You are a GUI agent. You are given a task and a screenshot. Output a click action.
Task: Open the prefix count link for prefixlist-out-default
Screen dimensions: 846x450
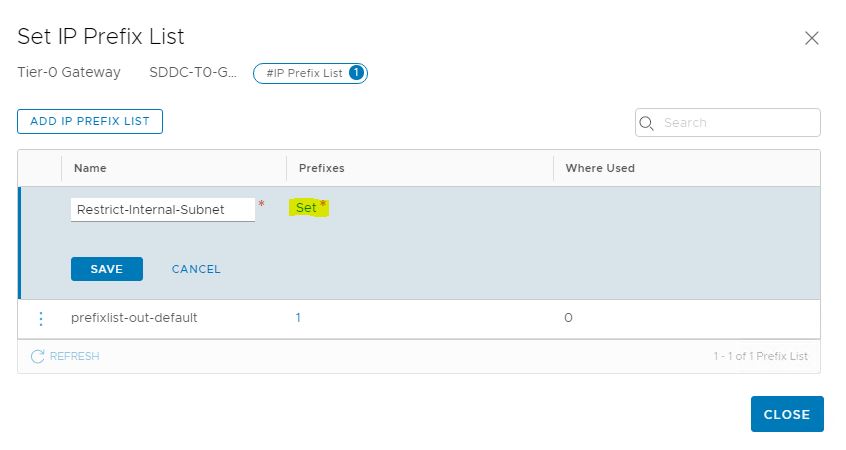click(x=298, y=318)
